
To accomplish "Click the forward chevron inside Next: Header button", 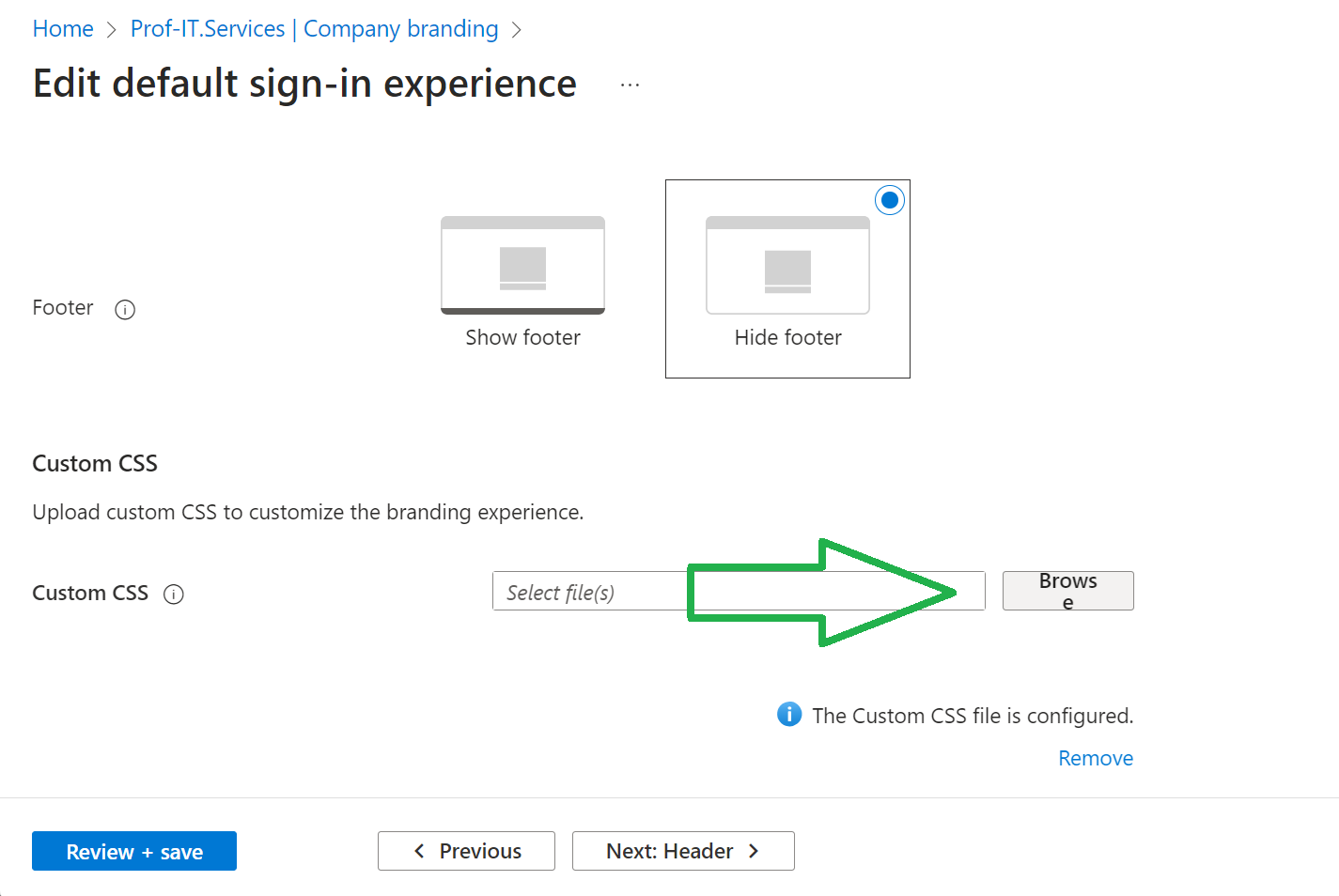I will click(x=753, y=851).
